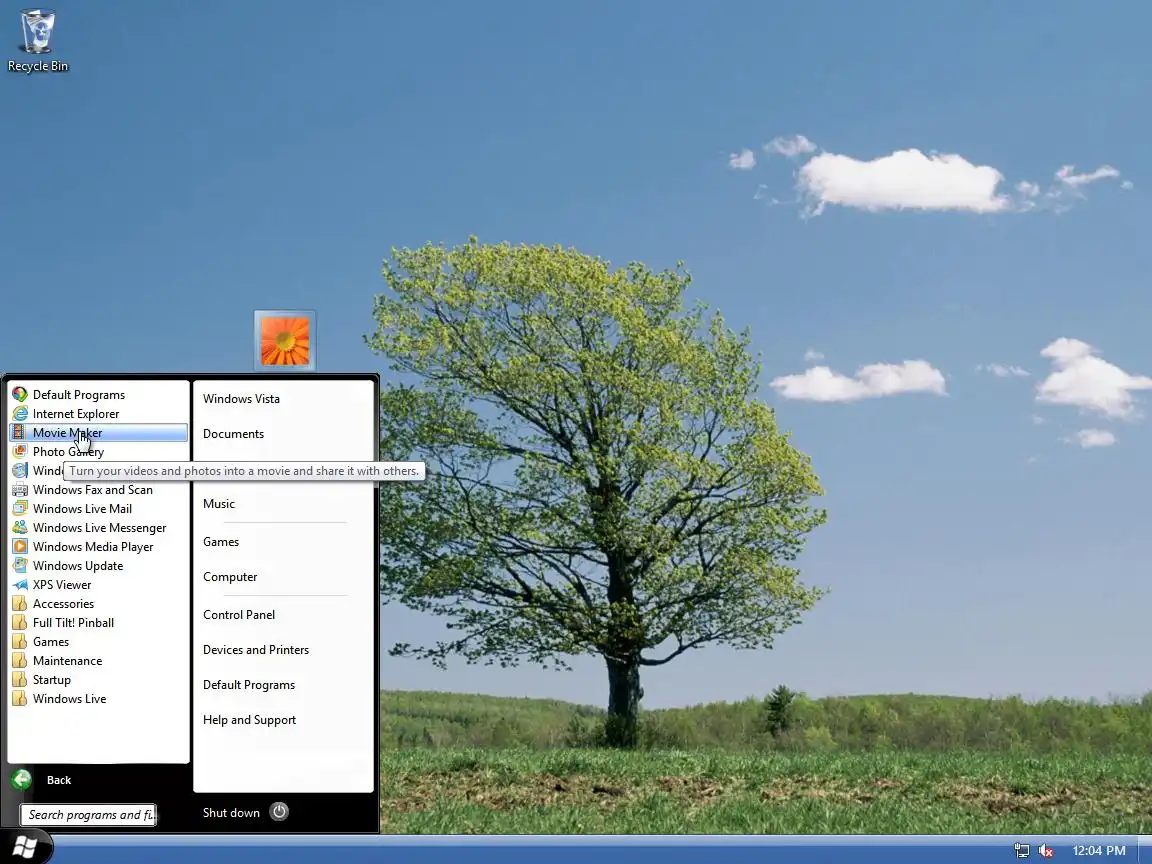Screen dimensions: 1152x864
Task: Click the Windows Live Mail icon
Action: click(20, 508)
